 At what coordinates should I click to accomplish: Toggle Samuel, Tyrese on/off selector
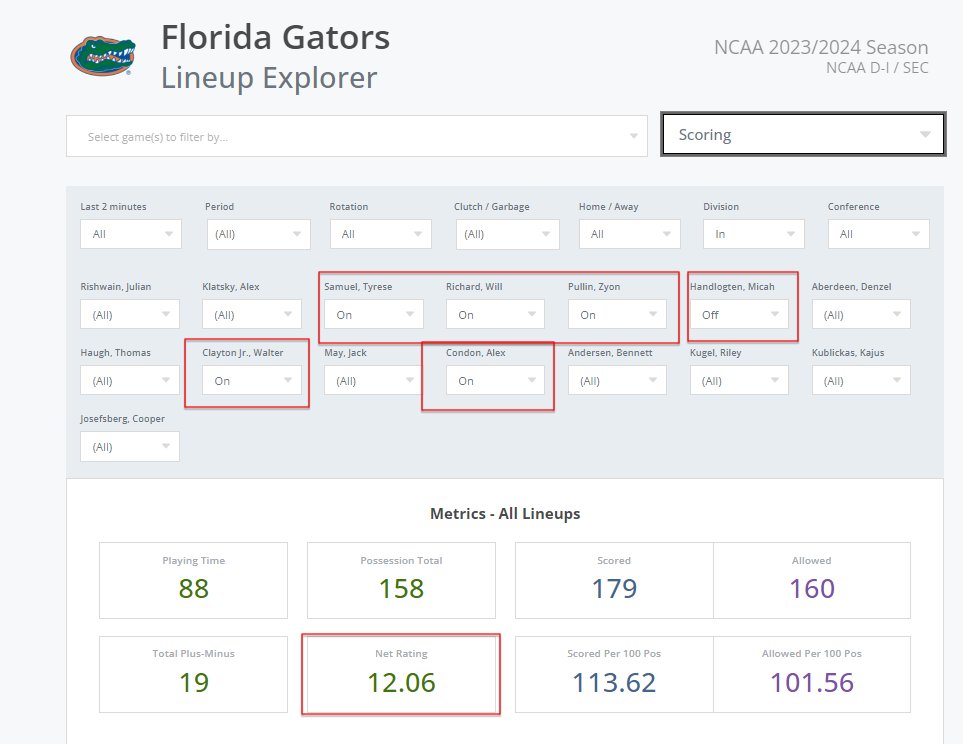click(373, 315)
